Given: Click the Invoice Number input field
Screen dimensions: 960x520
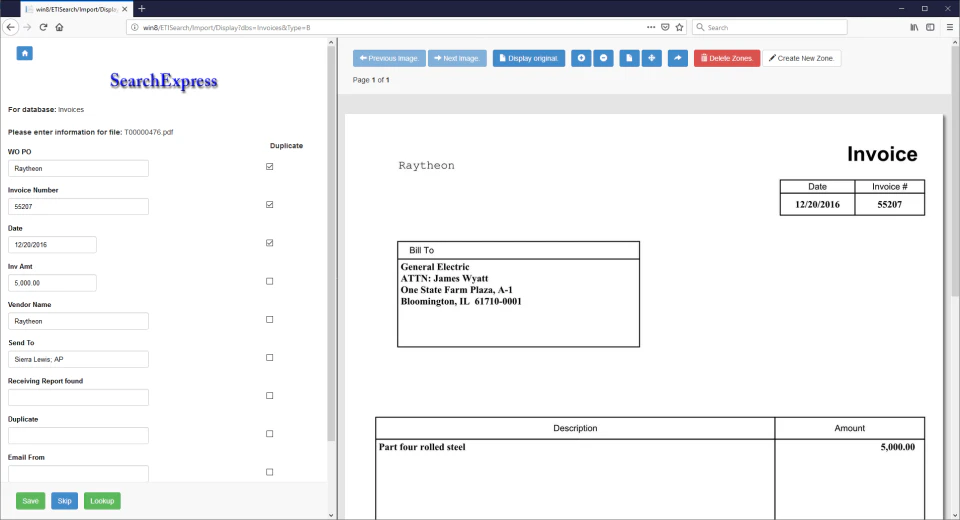Looking at the screenshot, I should coord(78,206).
